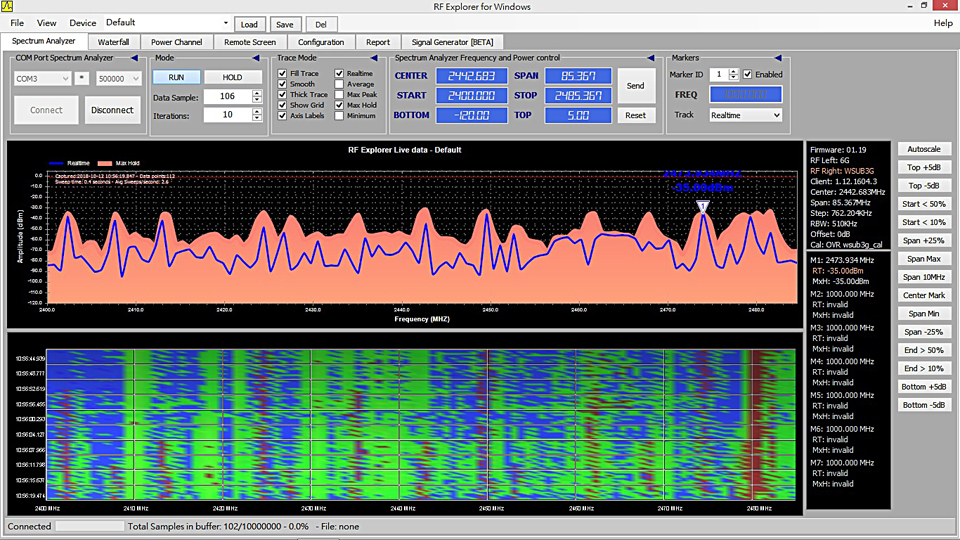This screenshot has width=960, height=540.
Task: Click the Disconnect button
Action: [x=112, y=110]
